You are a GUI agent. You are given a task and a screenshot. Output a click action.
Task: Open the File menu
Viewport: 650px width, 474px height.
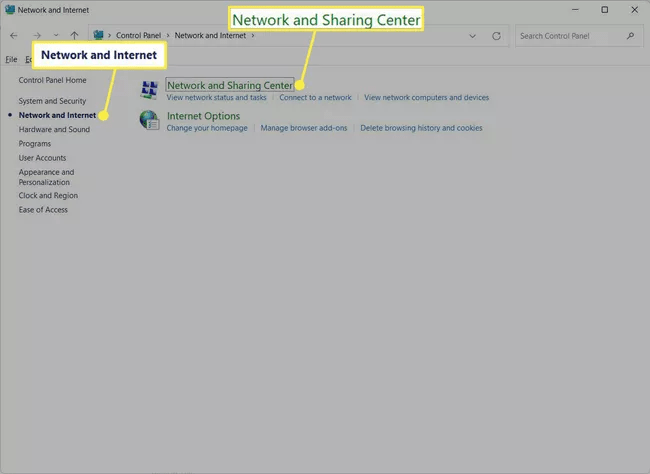tap(11, 59)
